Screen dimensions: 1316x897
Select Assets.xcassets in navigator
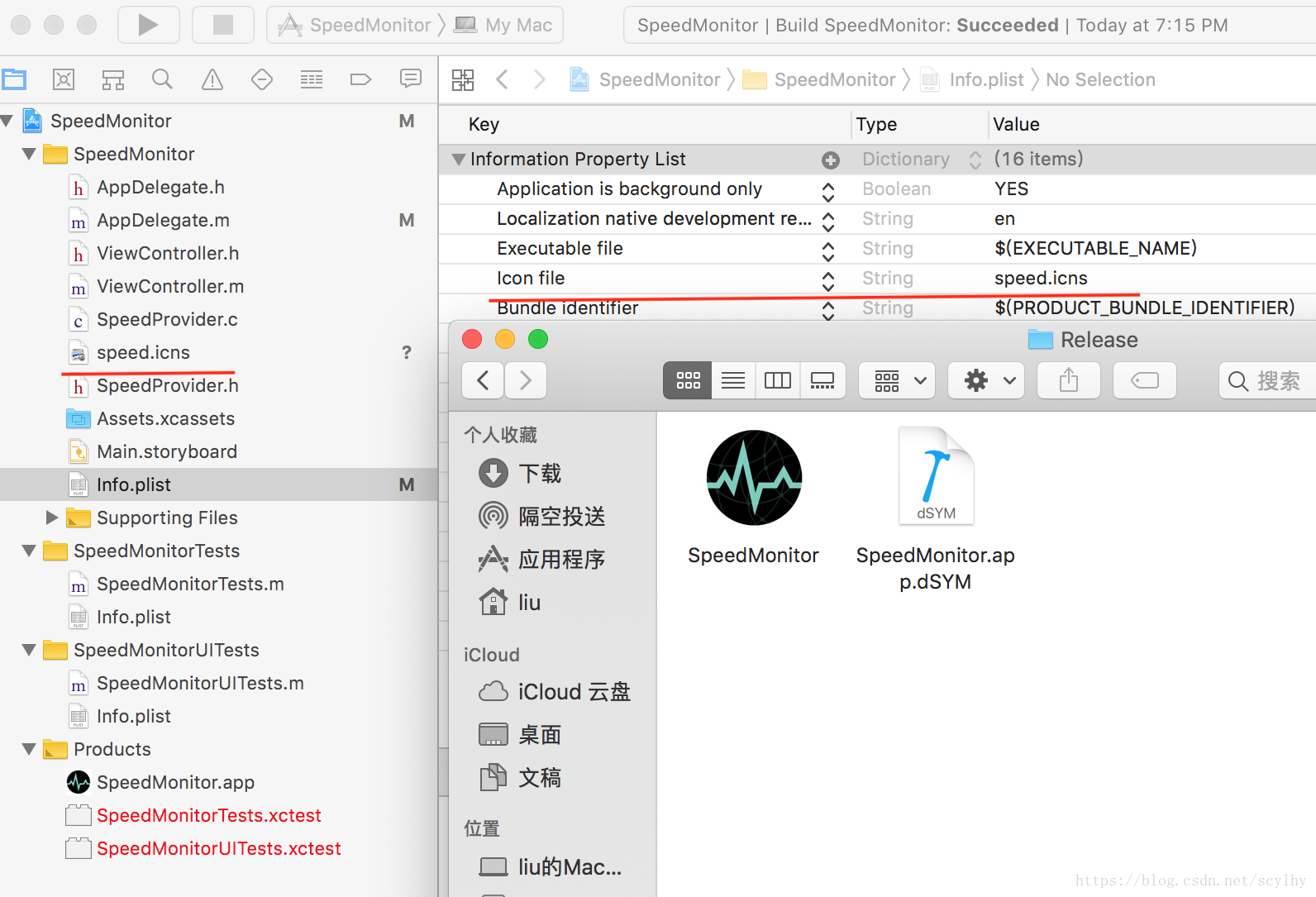pyautogui.click(x=166, y=419)
